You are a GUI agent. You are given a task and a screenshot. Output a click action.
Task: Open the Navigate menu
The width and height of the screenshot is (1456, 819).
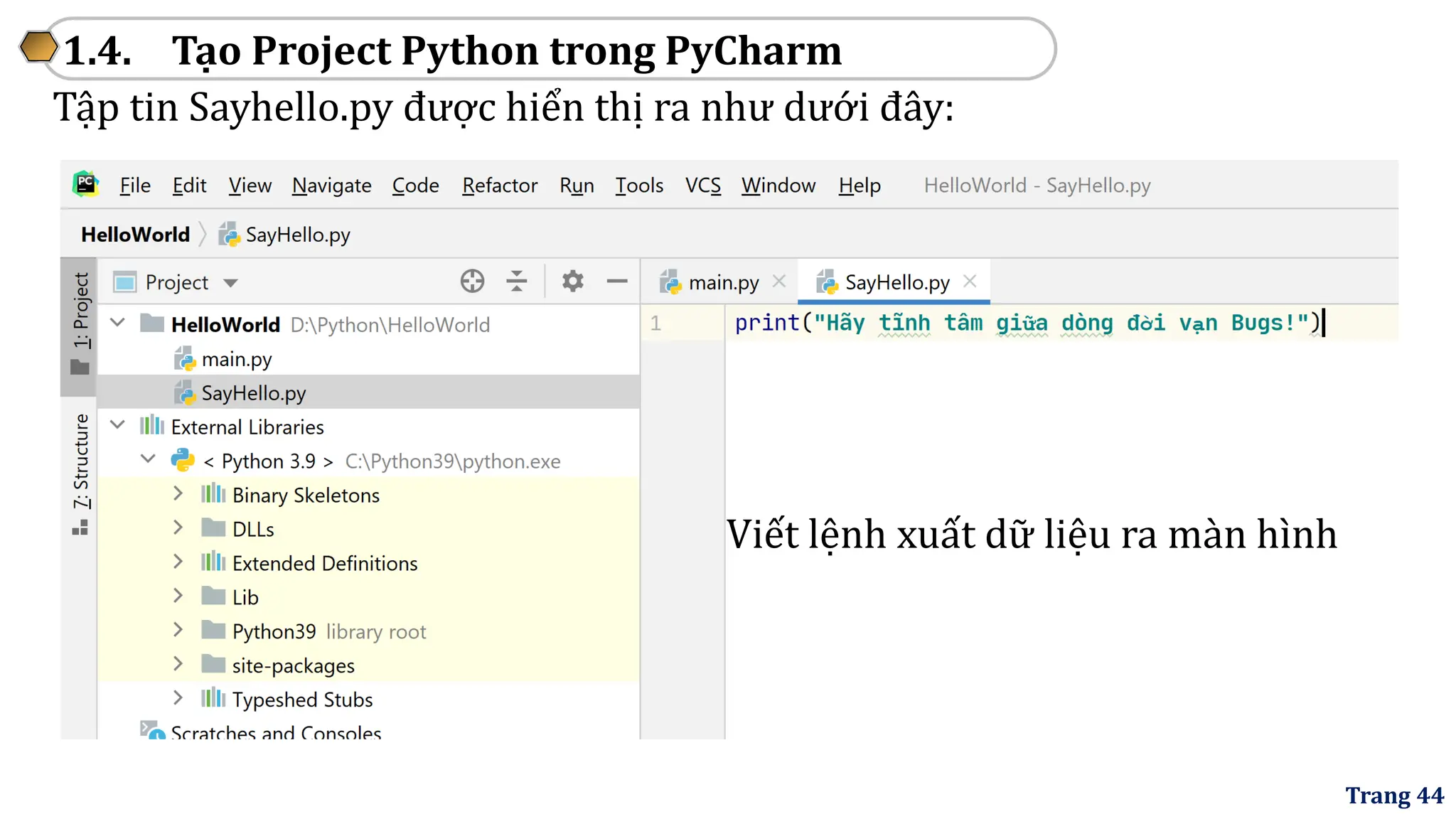tap(331, 186)
